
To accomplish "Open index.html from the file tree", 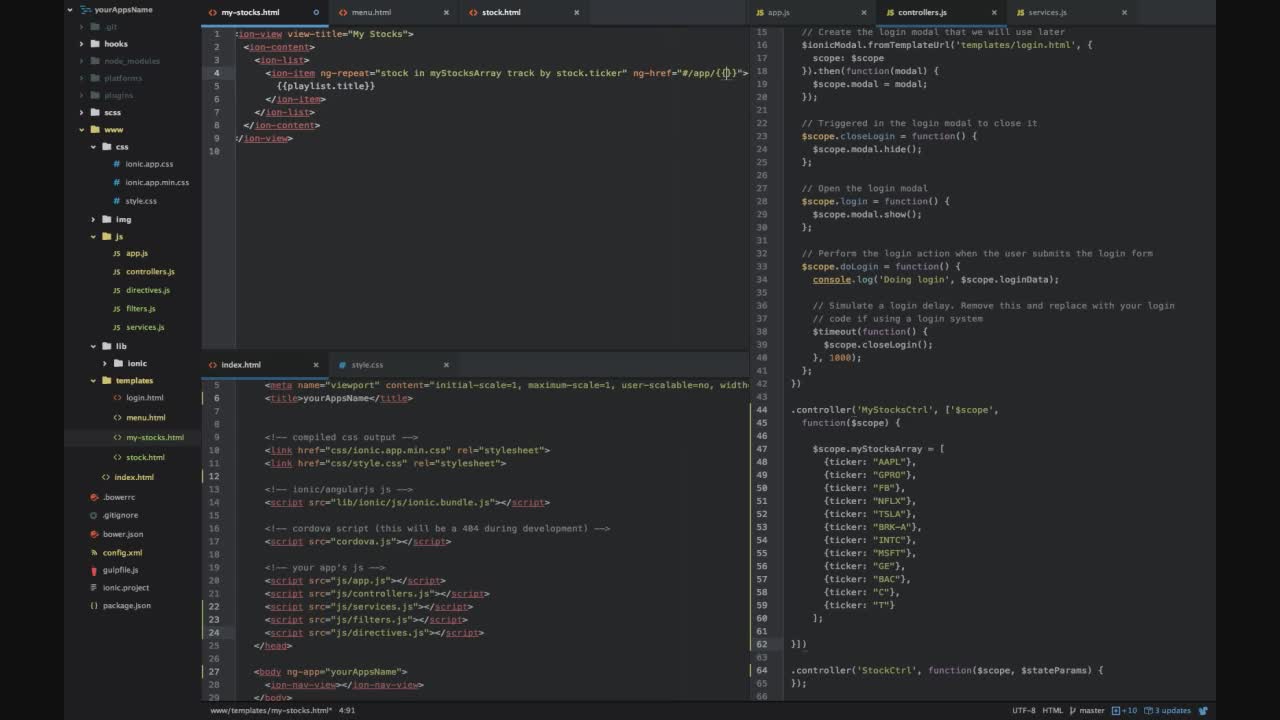I will click(x=134, y=477).
